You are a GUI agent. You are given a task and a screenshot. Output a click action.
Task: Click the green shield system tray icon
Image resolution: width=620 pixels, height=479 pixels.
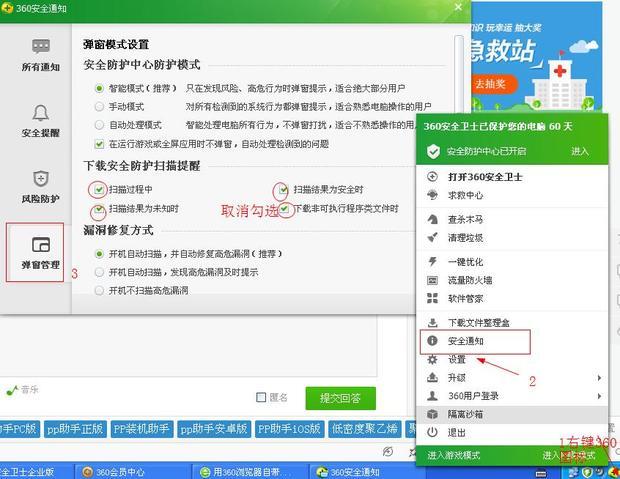click(x=587, y=472)
